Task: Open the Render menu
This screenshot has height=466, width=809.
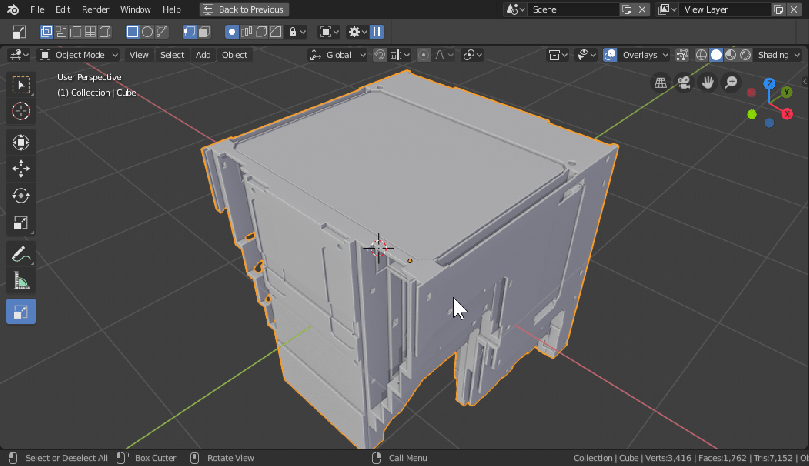Action: tap(95, 9)
